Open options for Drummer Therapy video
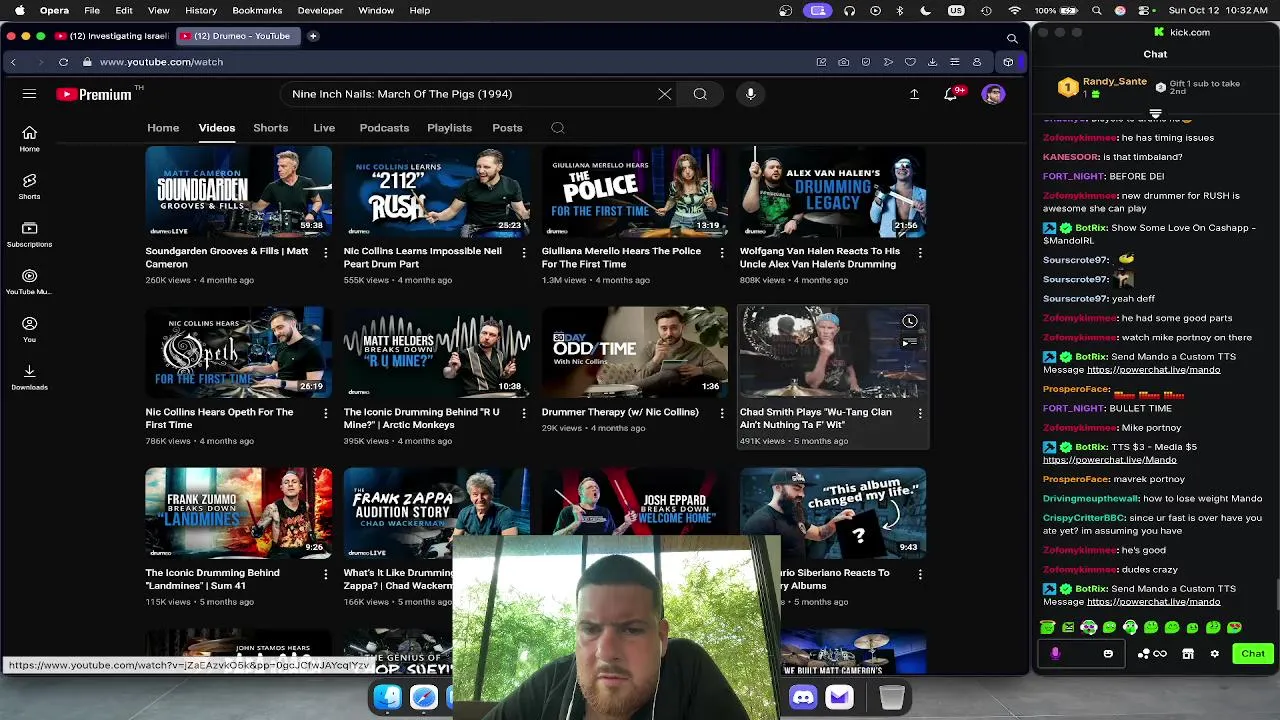The width and height of the screenshot is (1280, 720). (x=722, y=413)
